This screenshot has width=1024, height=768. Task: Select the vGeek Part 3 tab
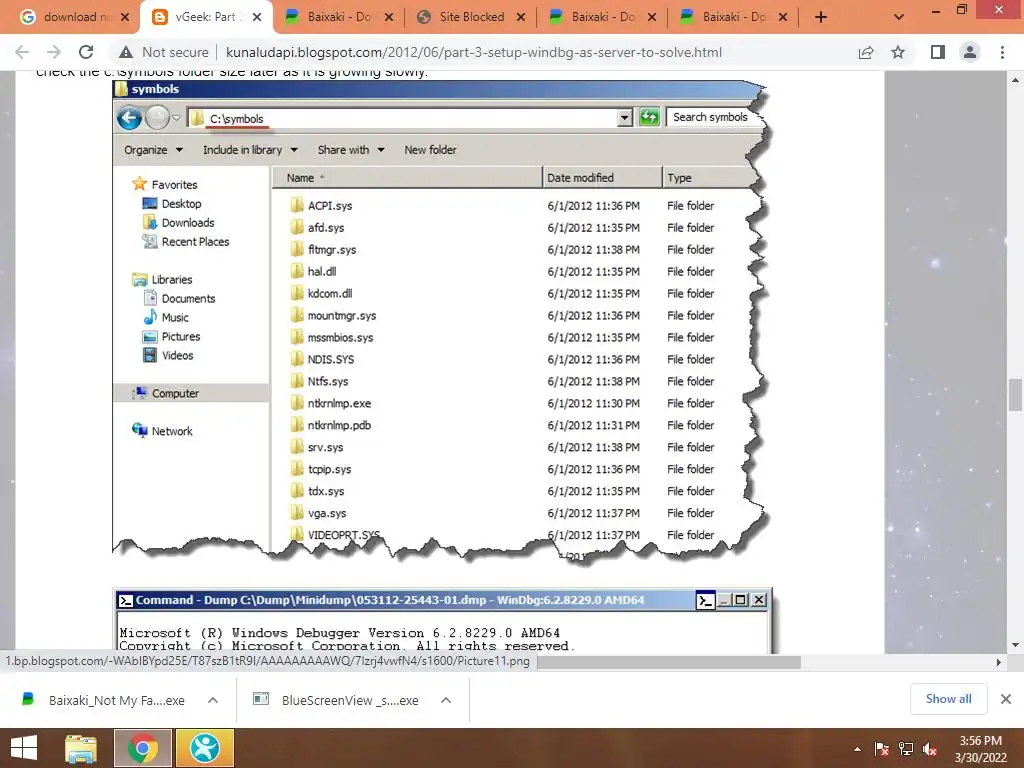(206, 17)
